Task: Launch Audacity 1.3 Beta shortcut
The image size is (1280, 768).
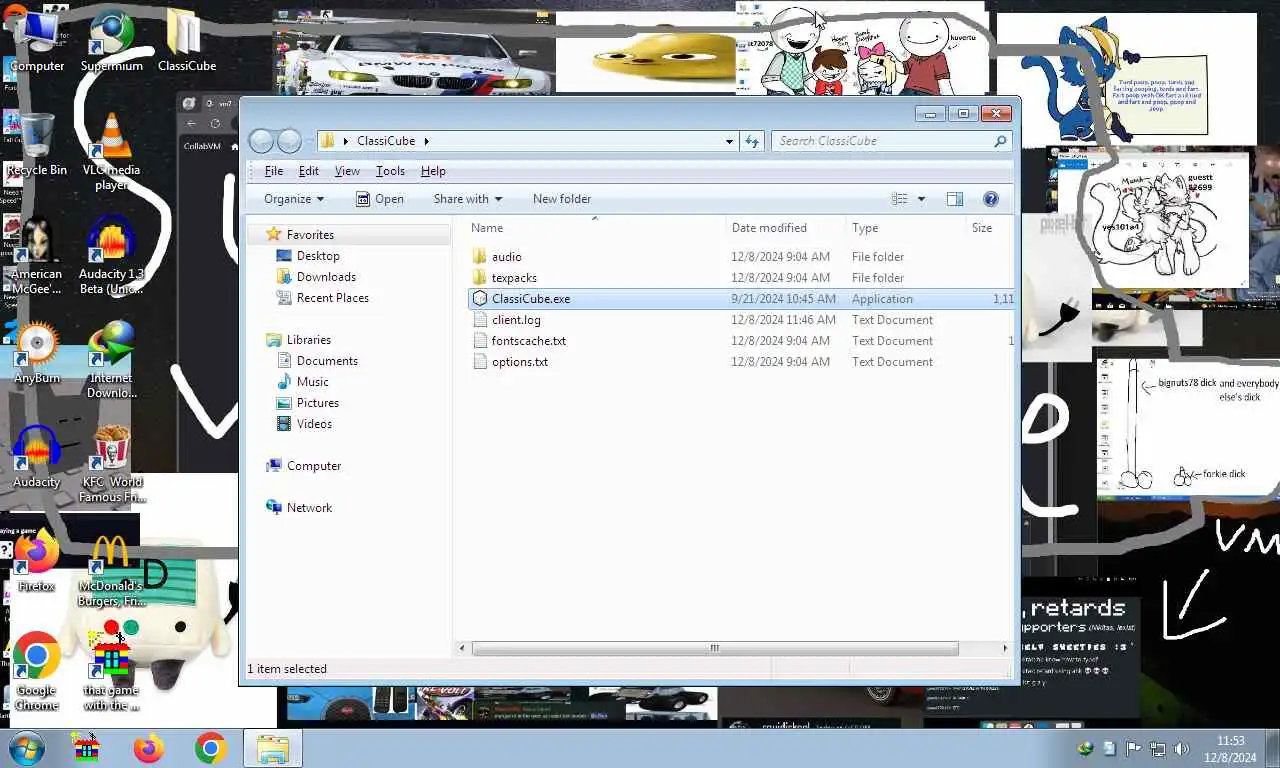Action: [x=111, y=256]
